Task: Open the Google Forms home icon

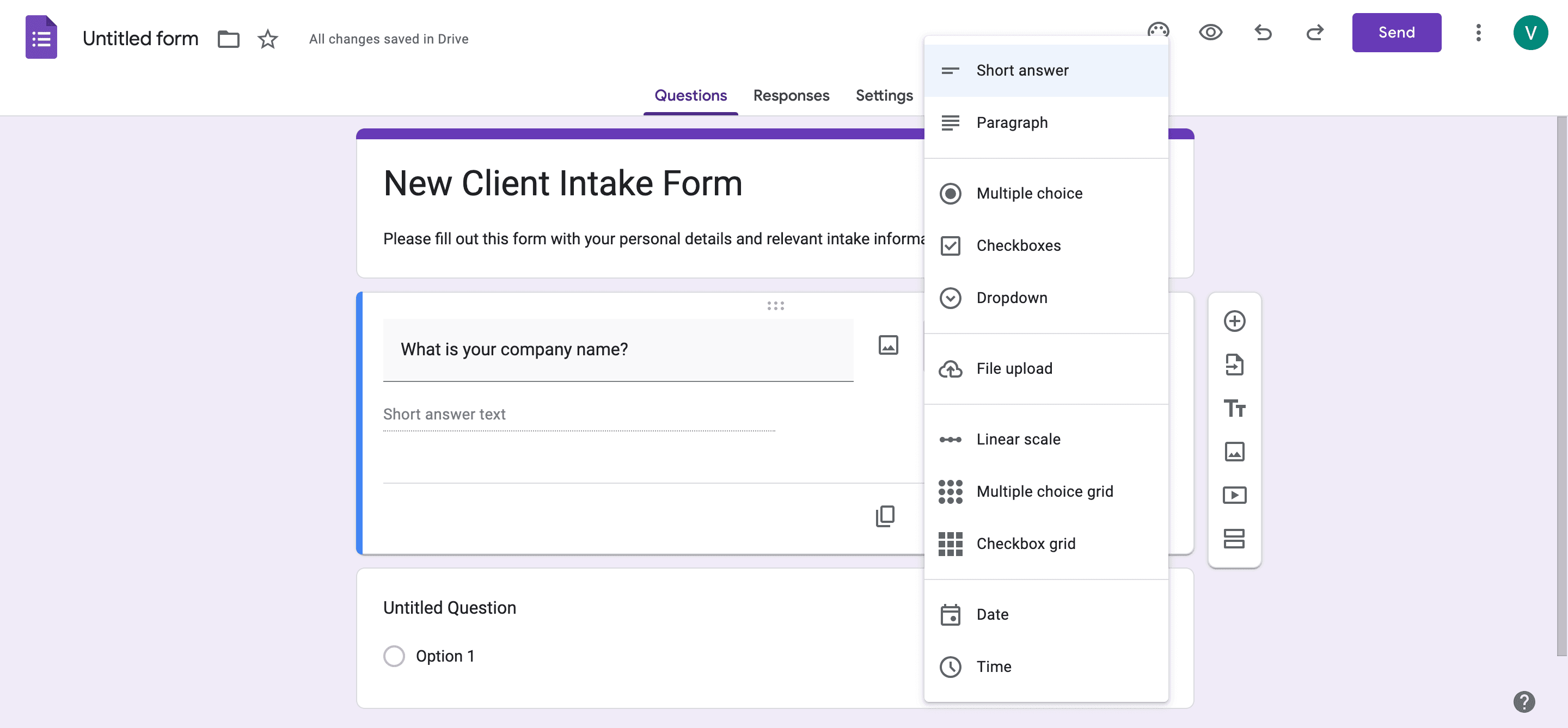Action: (x=41, y=38)
